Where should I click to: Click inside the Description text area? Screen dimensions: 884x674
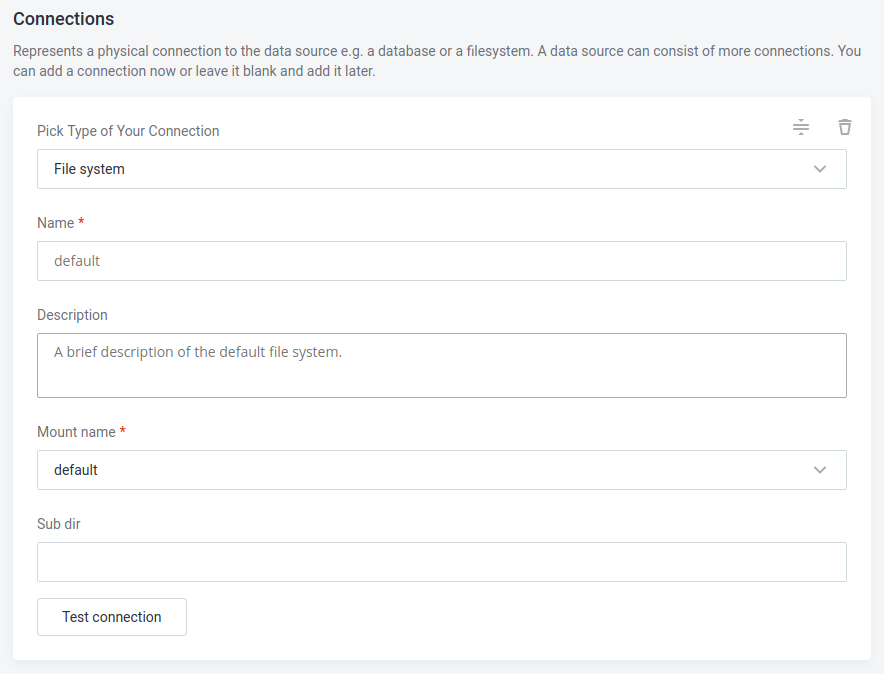(441, 365)
